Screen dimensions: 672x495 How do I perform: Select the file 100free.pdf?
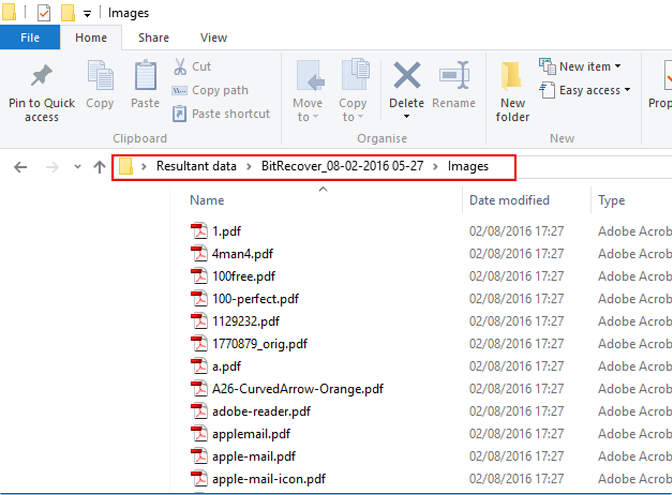click(243, 276)
